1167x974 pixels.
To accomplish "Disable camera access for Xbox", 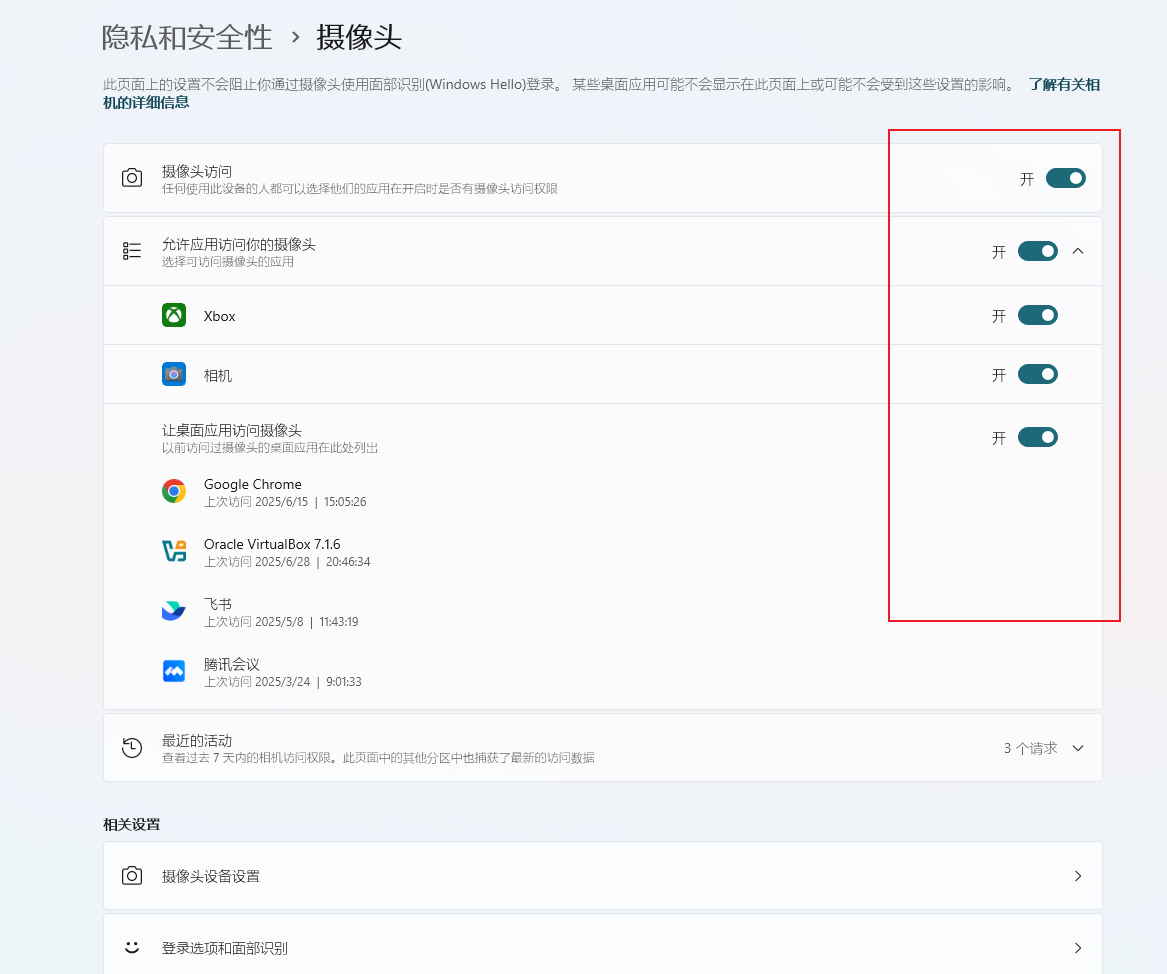I will click(x=1037, y=315).
